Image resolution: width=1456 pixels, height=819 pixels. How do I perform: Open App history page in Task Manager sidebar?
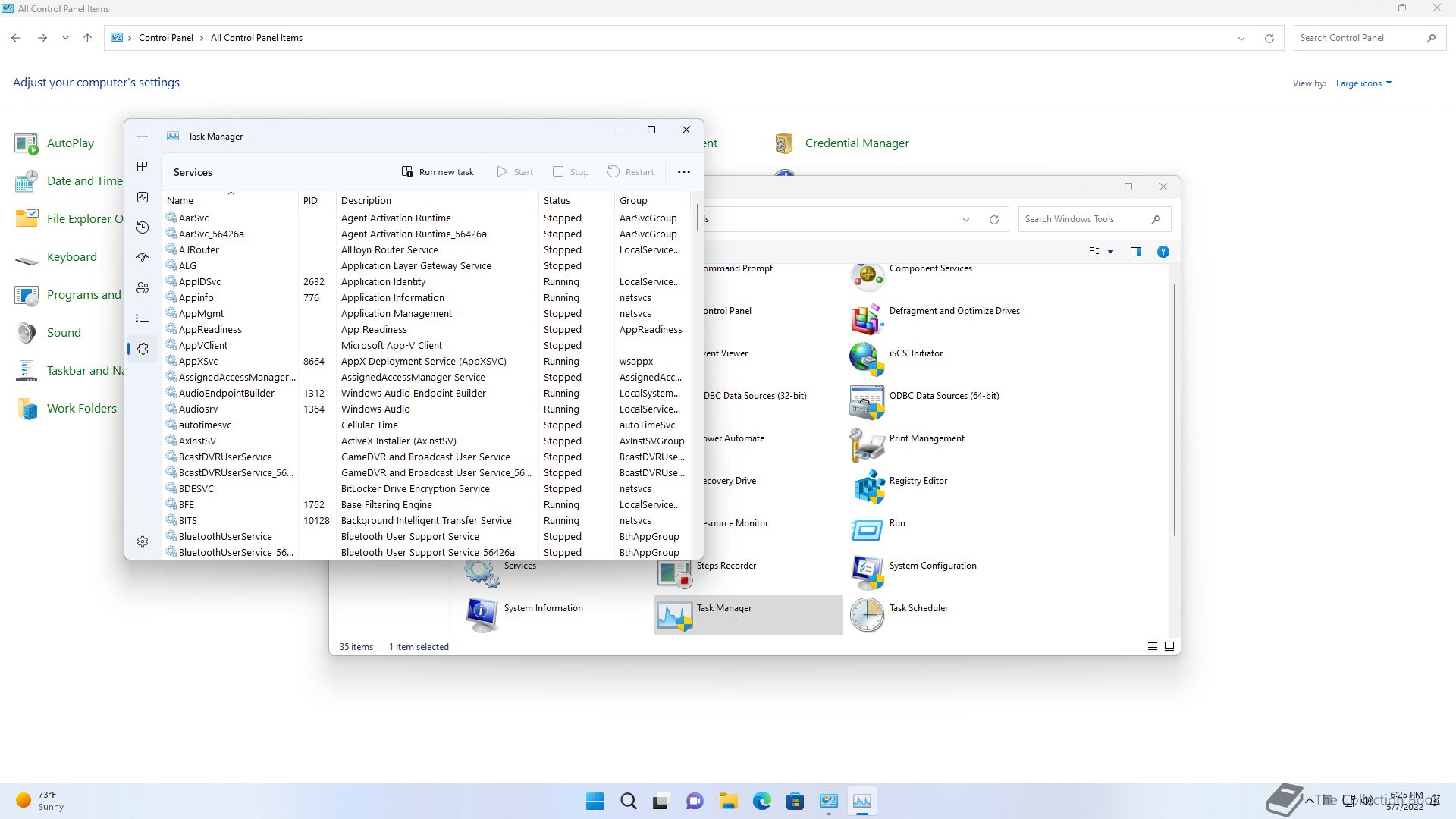click(142, 227)
